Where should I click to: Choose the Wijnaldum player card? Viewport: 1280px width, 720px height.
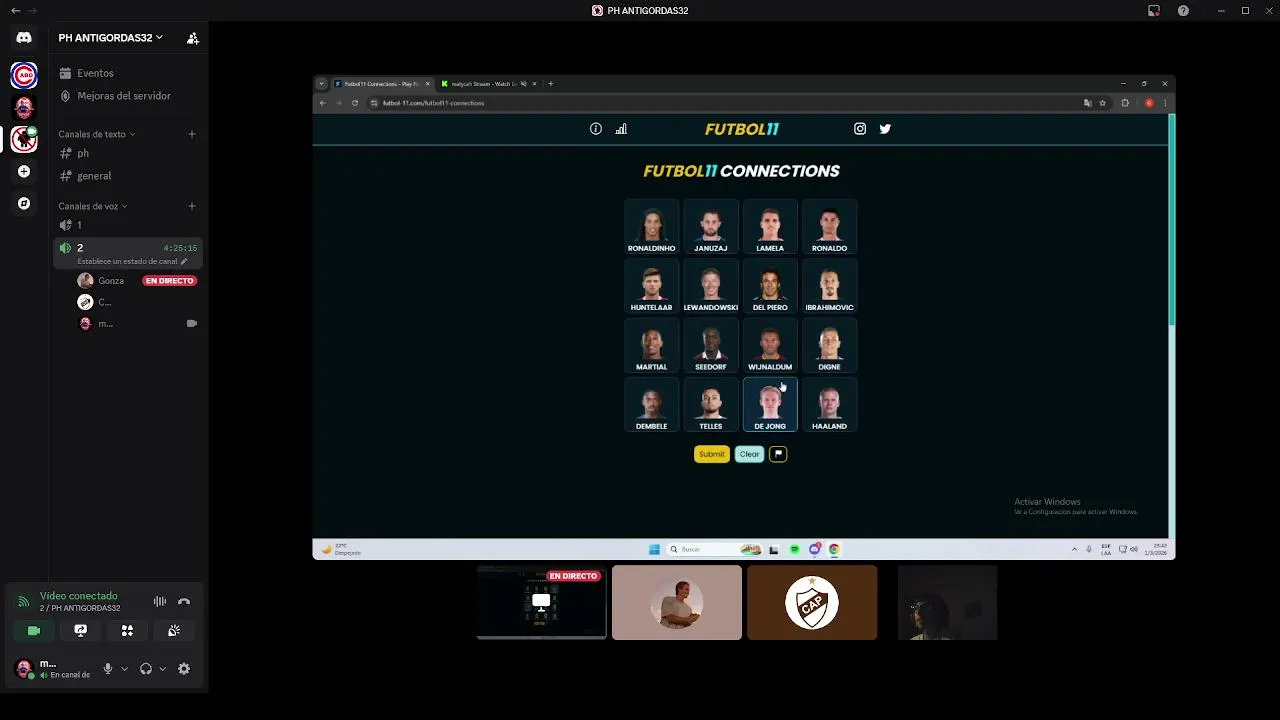click(770, 346)
